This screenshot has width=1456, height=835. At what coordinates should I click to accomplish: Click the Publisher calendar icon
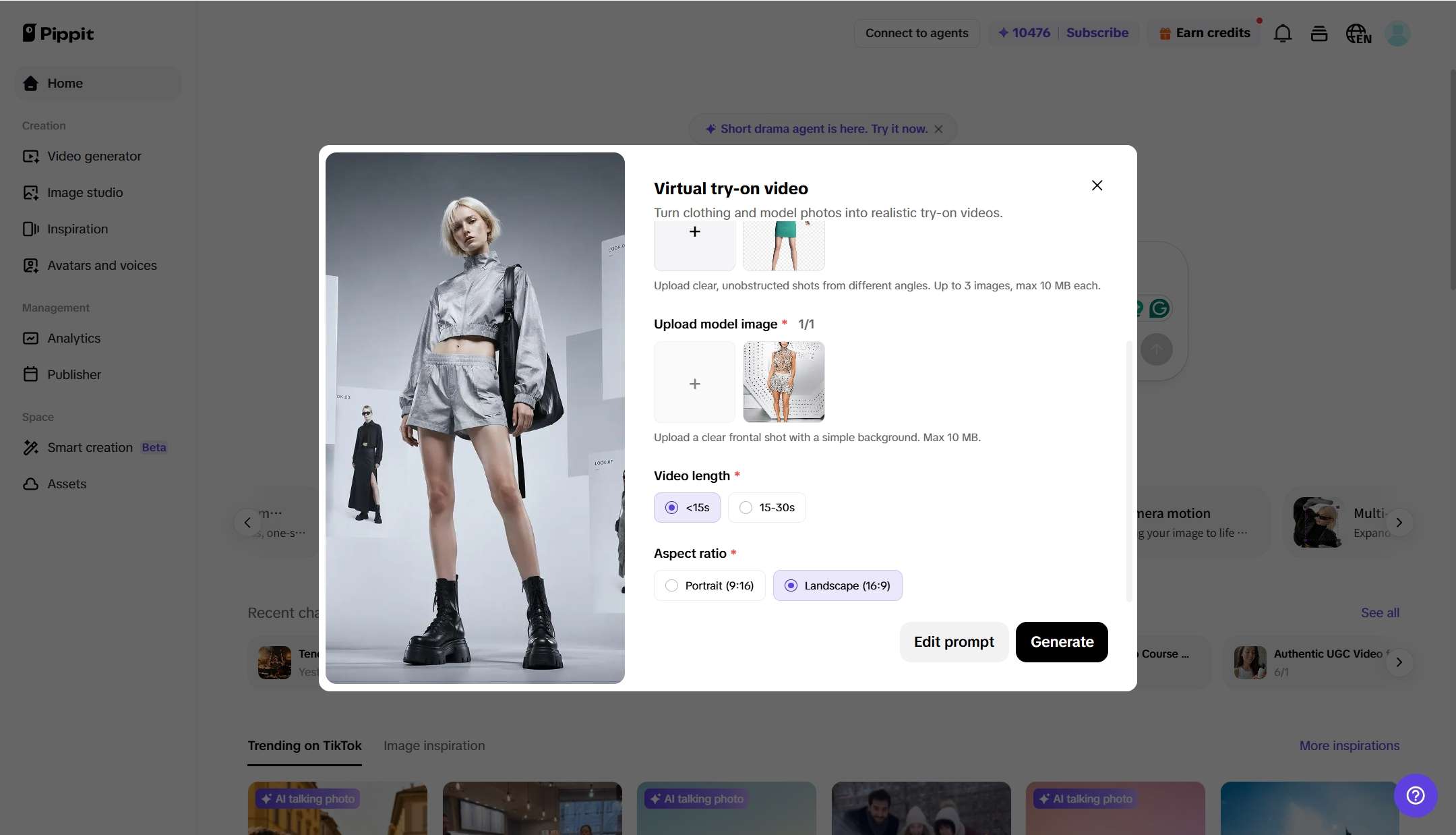[x=30, y=374]
